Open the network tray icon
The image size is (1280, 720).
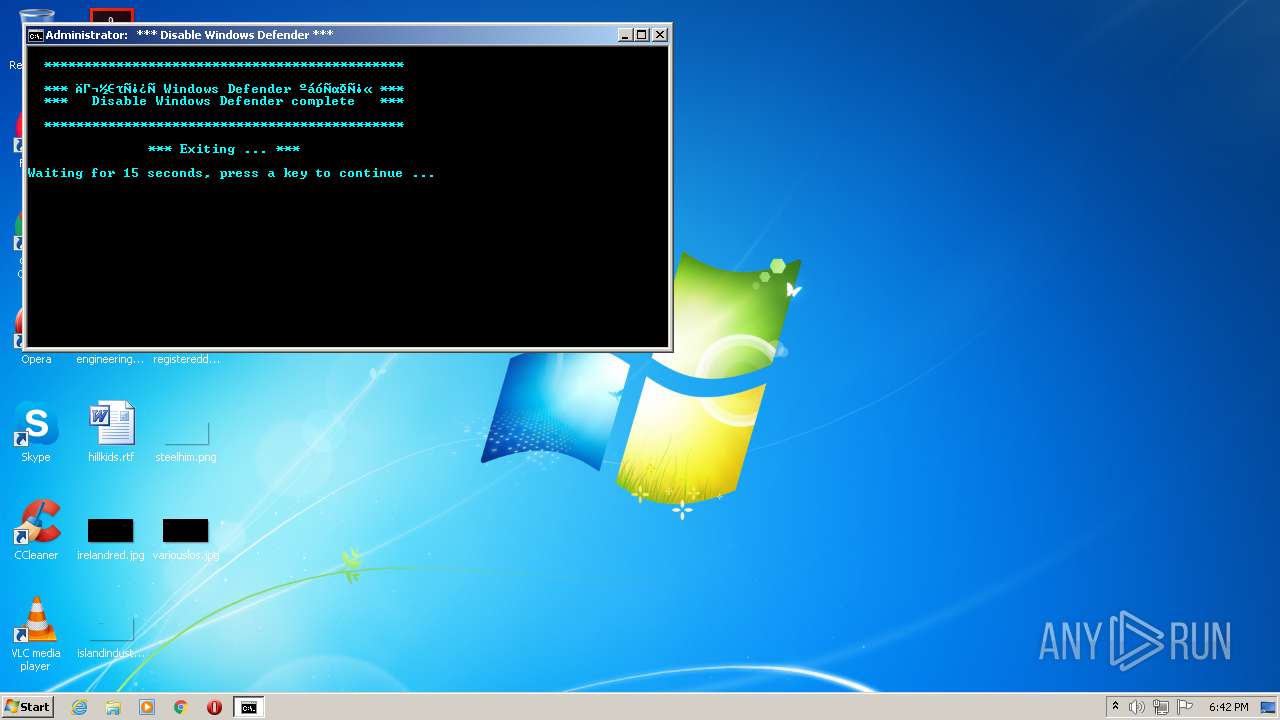(x=1160, y=707)
